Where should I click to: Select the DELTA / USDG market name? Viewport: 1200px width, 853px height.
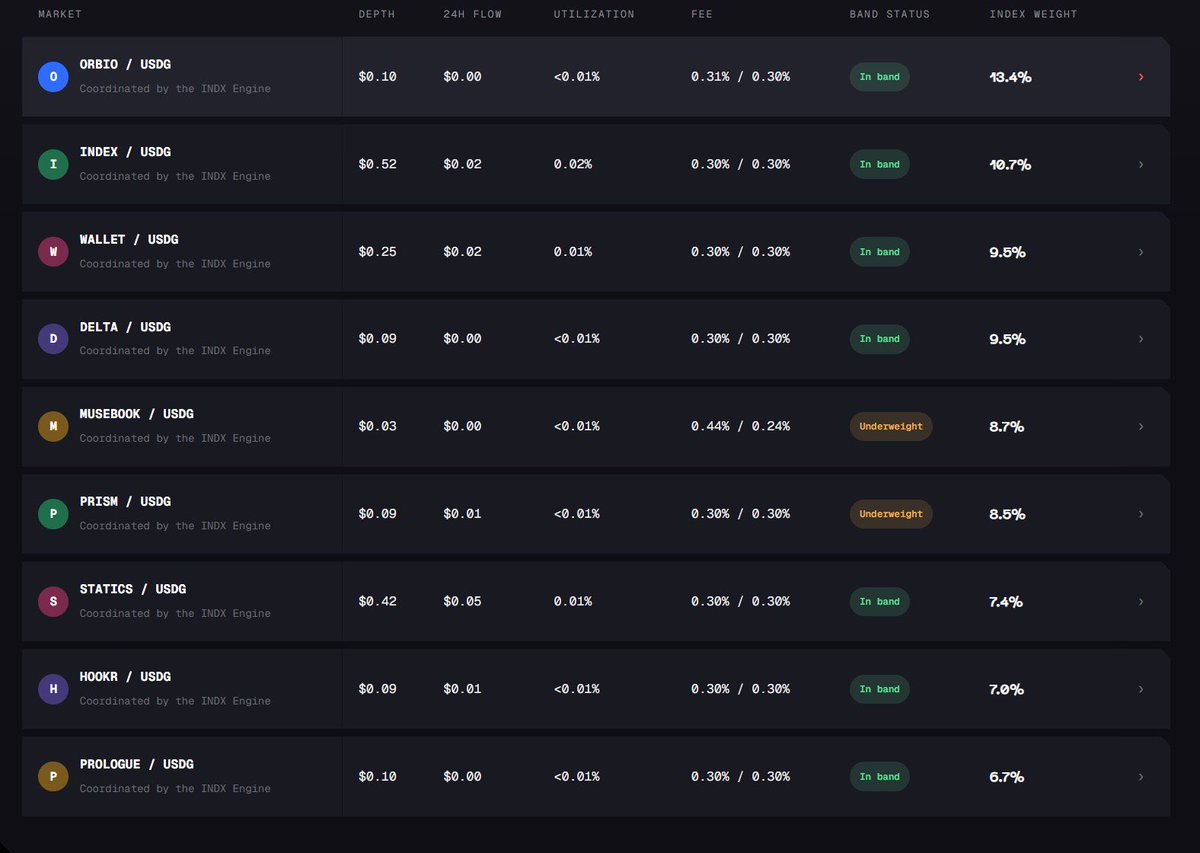125,327
